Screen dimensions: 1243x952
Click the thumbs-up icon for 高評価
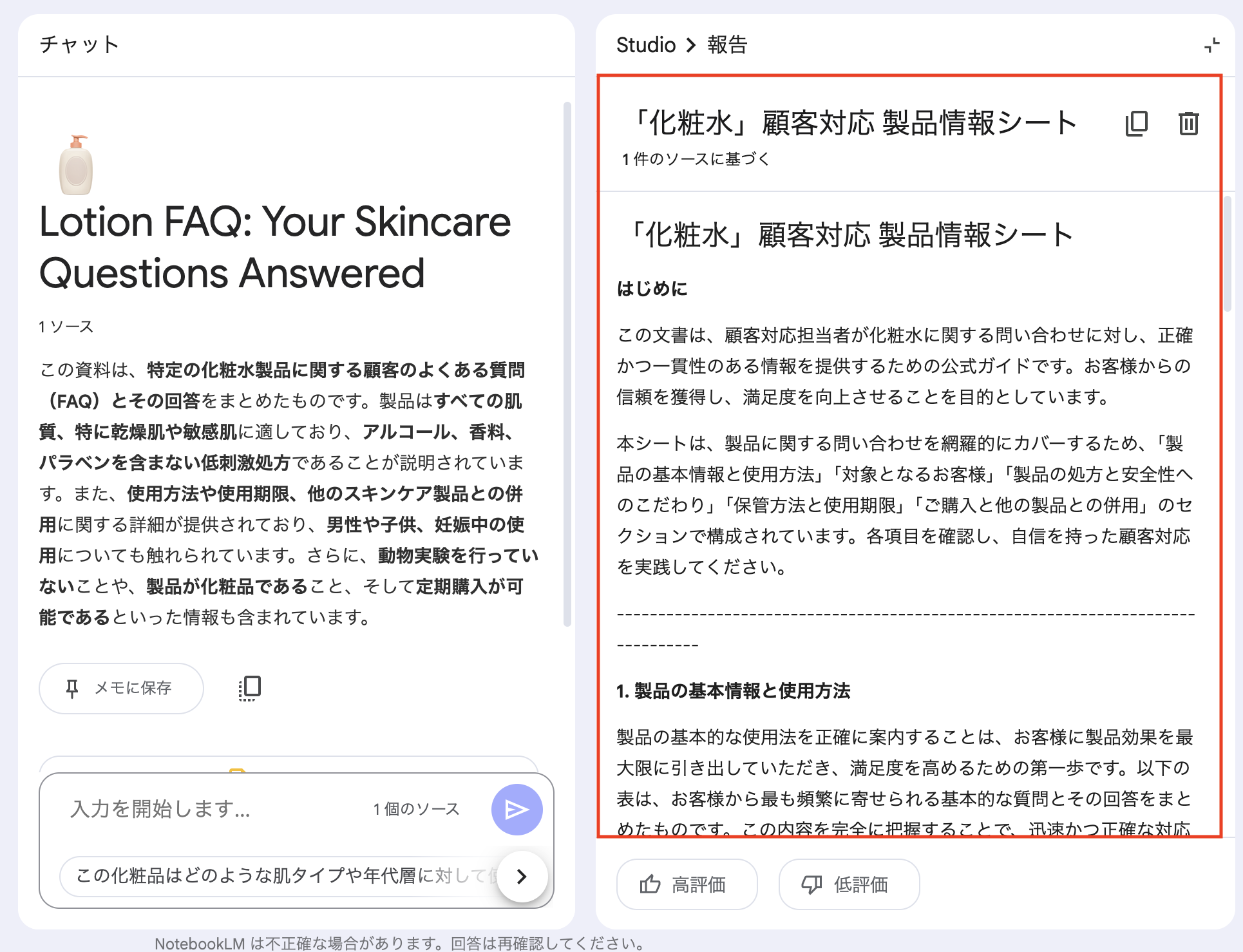pos(650,884)
